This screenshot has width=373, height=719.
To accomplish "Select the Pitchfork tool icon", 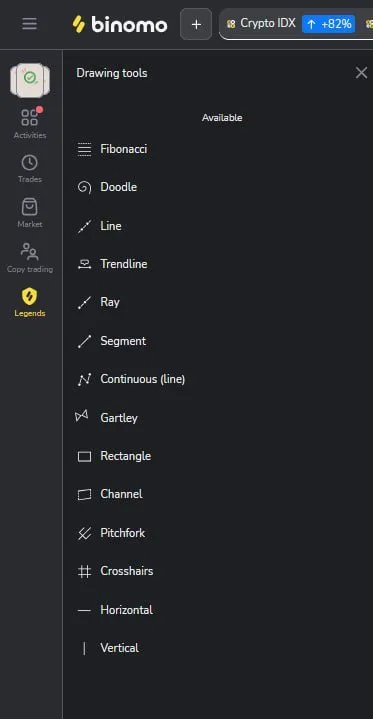I will click(84, 533).
